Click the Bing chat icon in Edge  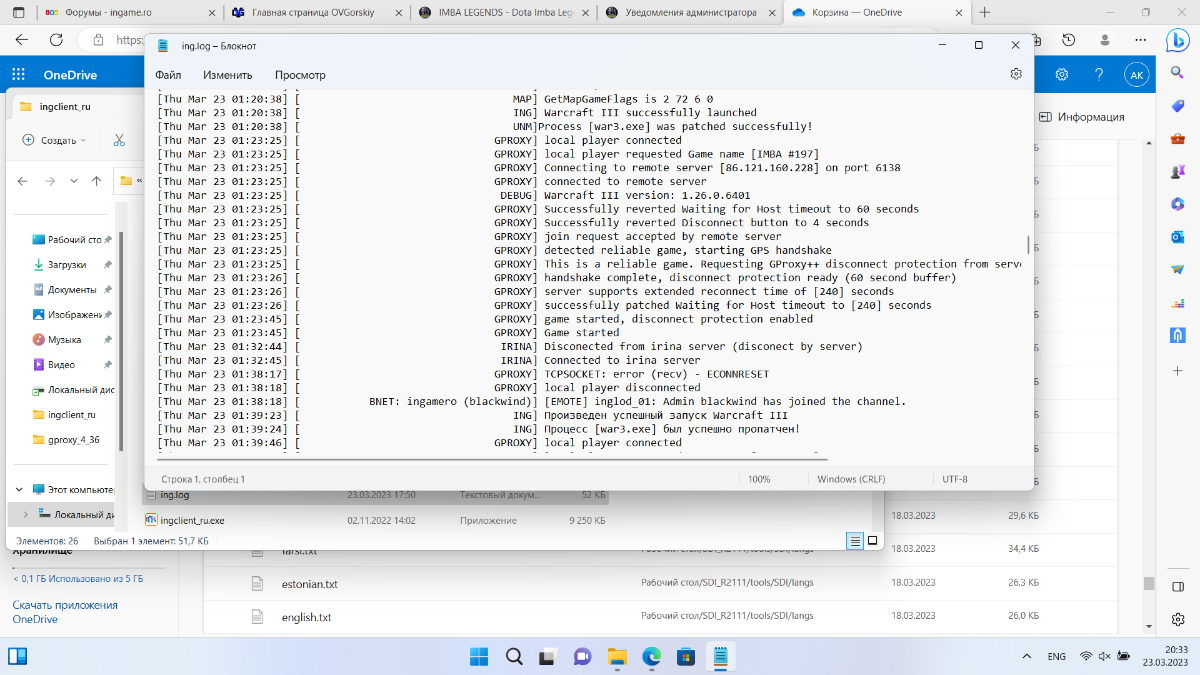point(1177,41)
